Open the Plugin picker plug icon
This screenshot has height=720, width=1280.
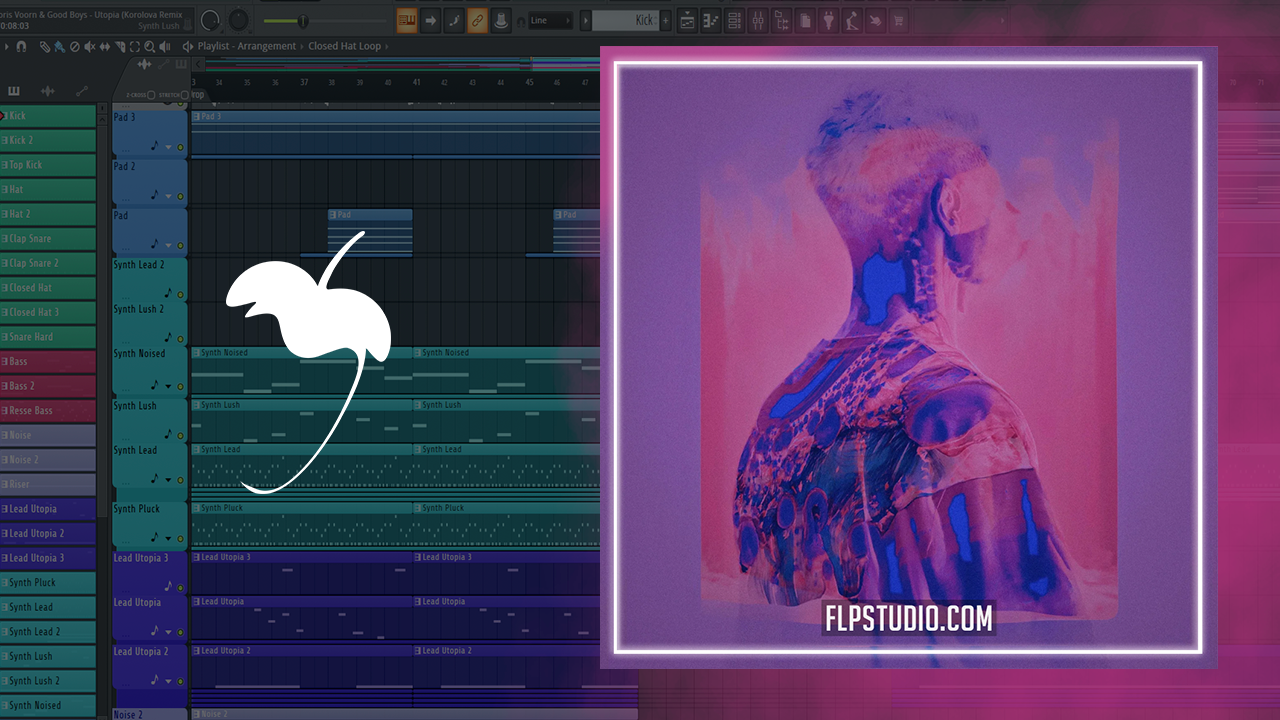click(828, 20)
